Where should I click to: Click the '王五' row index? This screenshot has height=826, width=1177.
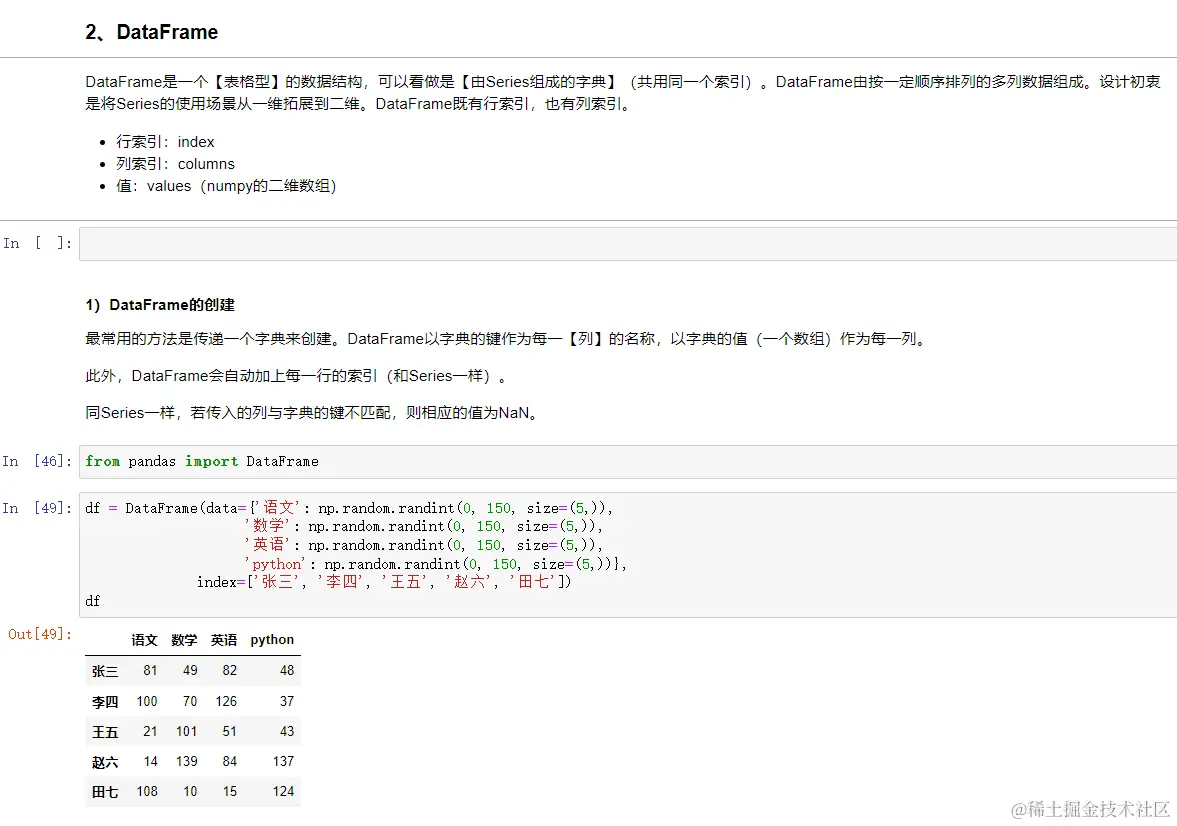[x=105, y=731]
